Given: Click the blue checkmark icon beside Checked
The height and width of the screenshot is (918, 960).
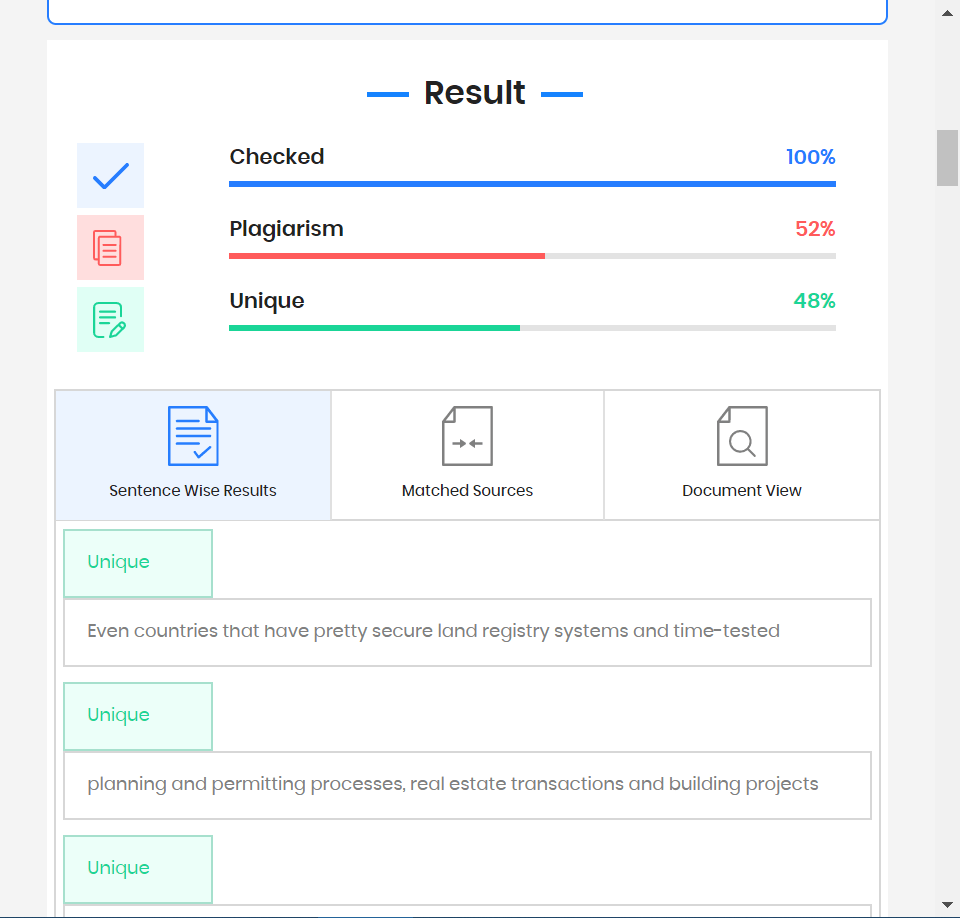Looking at the screenshot, I should point(110,175).
